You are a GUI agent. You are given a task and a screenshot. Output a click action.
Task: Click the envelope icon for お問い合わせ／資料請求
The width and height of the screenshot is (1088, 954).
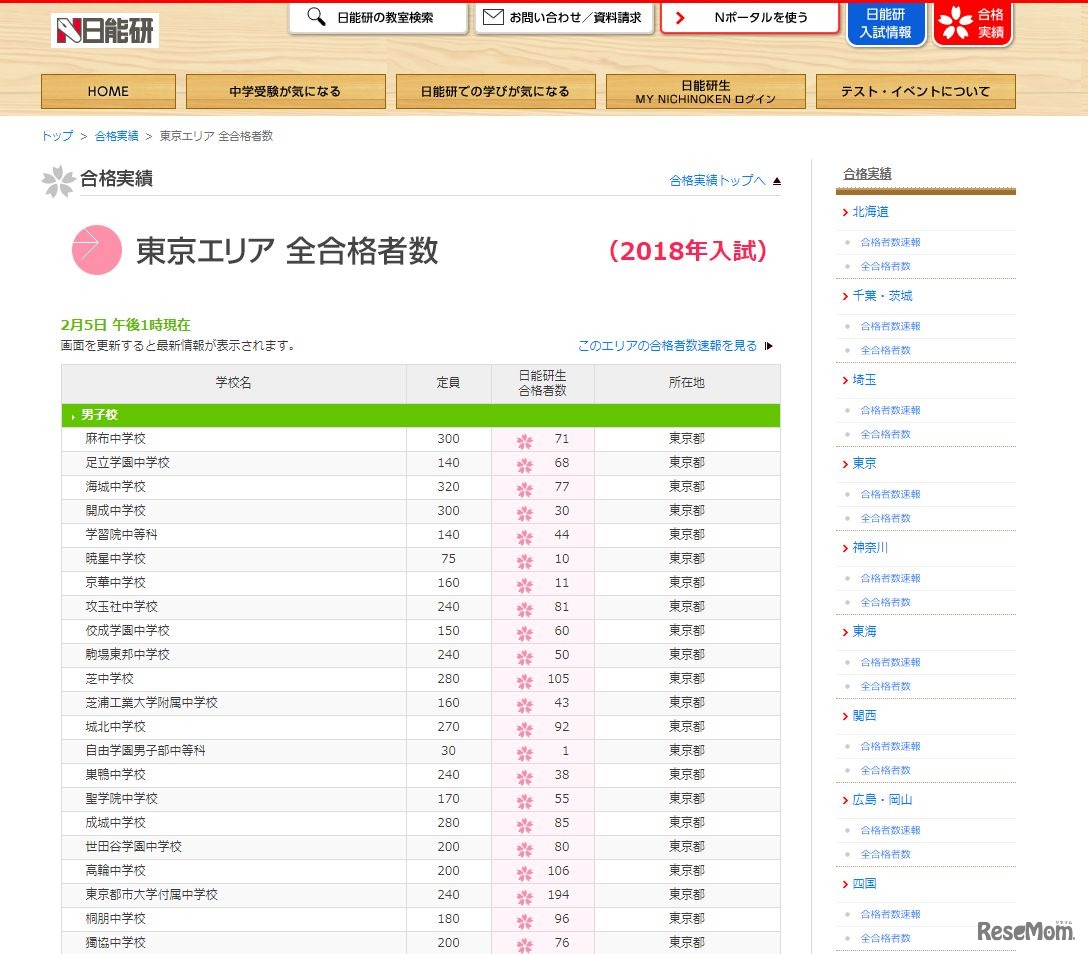495,16
